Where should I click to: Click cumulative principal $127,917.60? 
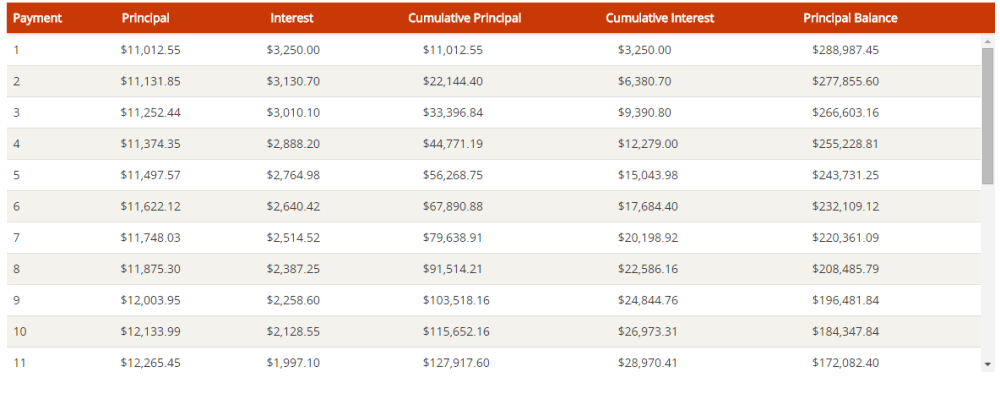coord(456,362)
